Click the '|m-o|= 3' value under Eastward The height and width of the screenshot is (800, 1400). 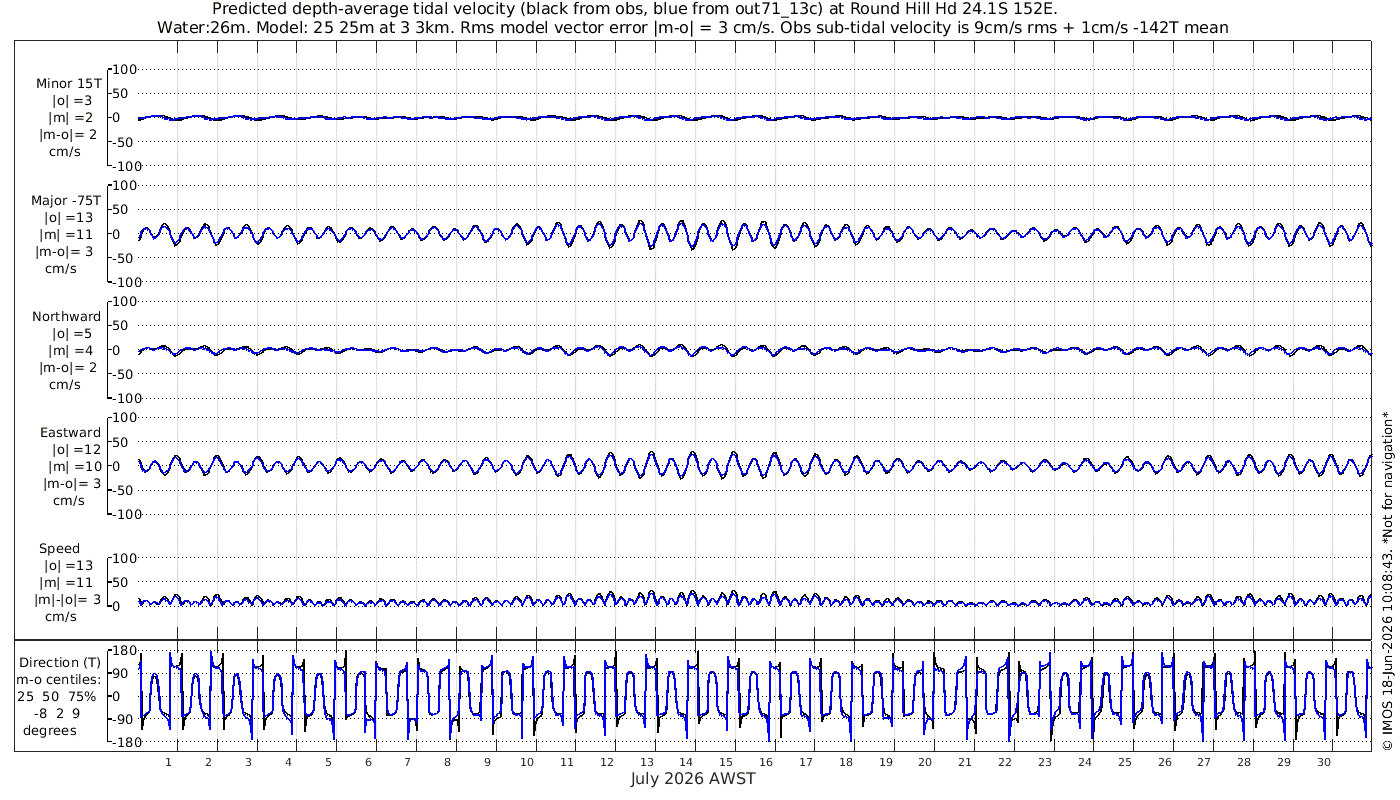69,484
